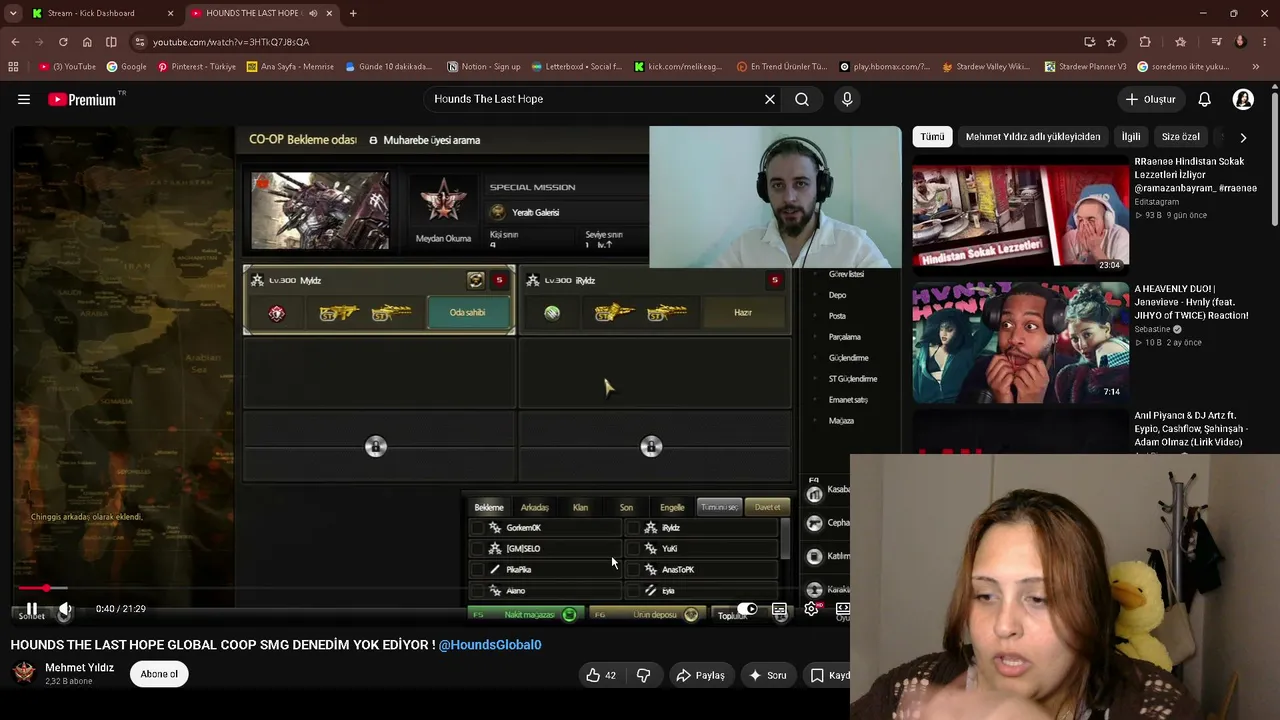Dislike the video
The image size is (1280, 720).
pos(644,675)
